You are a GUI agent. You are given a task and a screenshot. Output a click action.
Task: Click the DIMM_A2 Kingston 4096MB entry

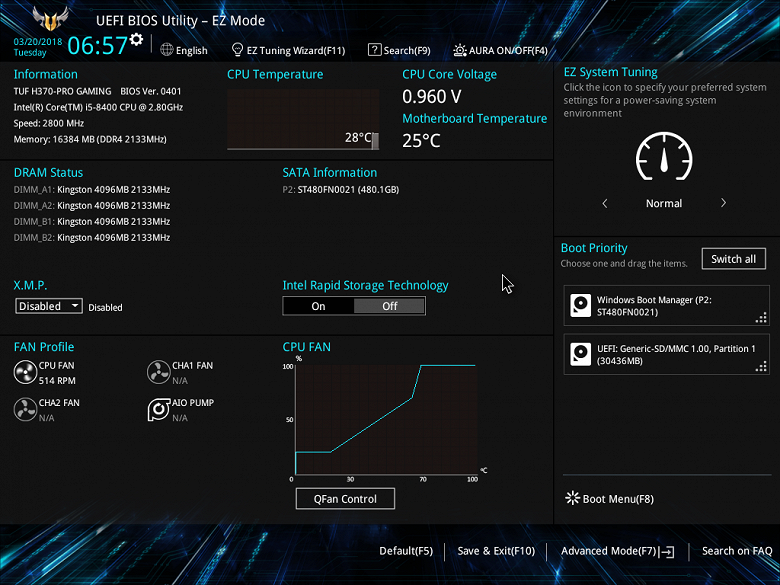[92, 205]
